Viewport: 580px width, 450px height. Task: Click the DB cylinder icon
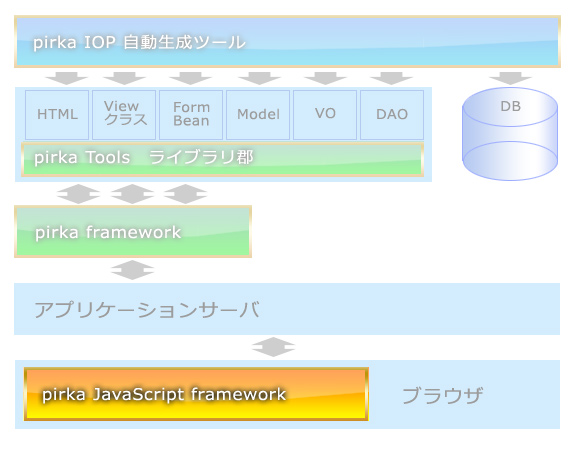(x=510, y=134)
